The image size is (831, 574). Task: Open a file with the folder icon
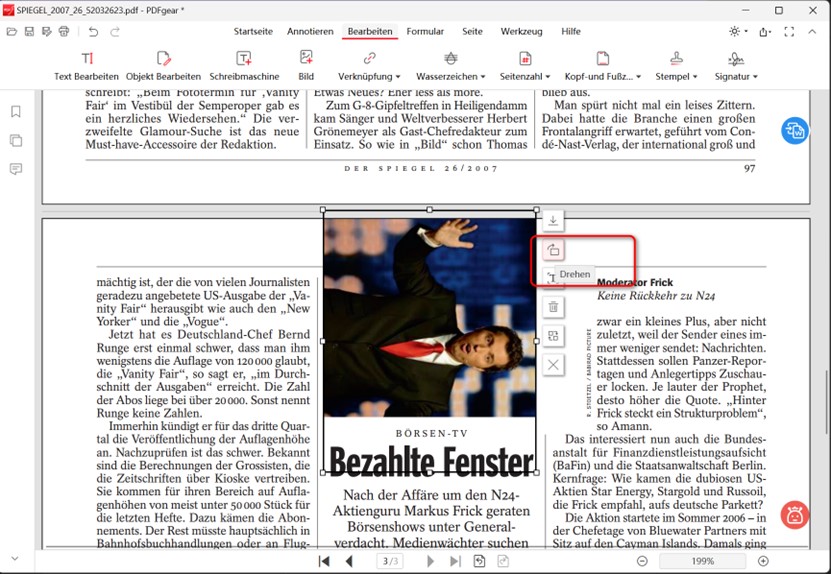coord(12,32)
